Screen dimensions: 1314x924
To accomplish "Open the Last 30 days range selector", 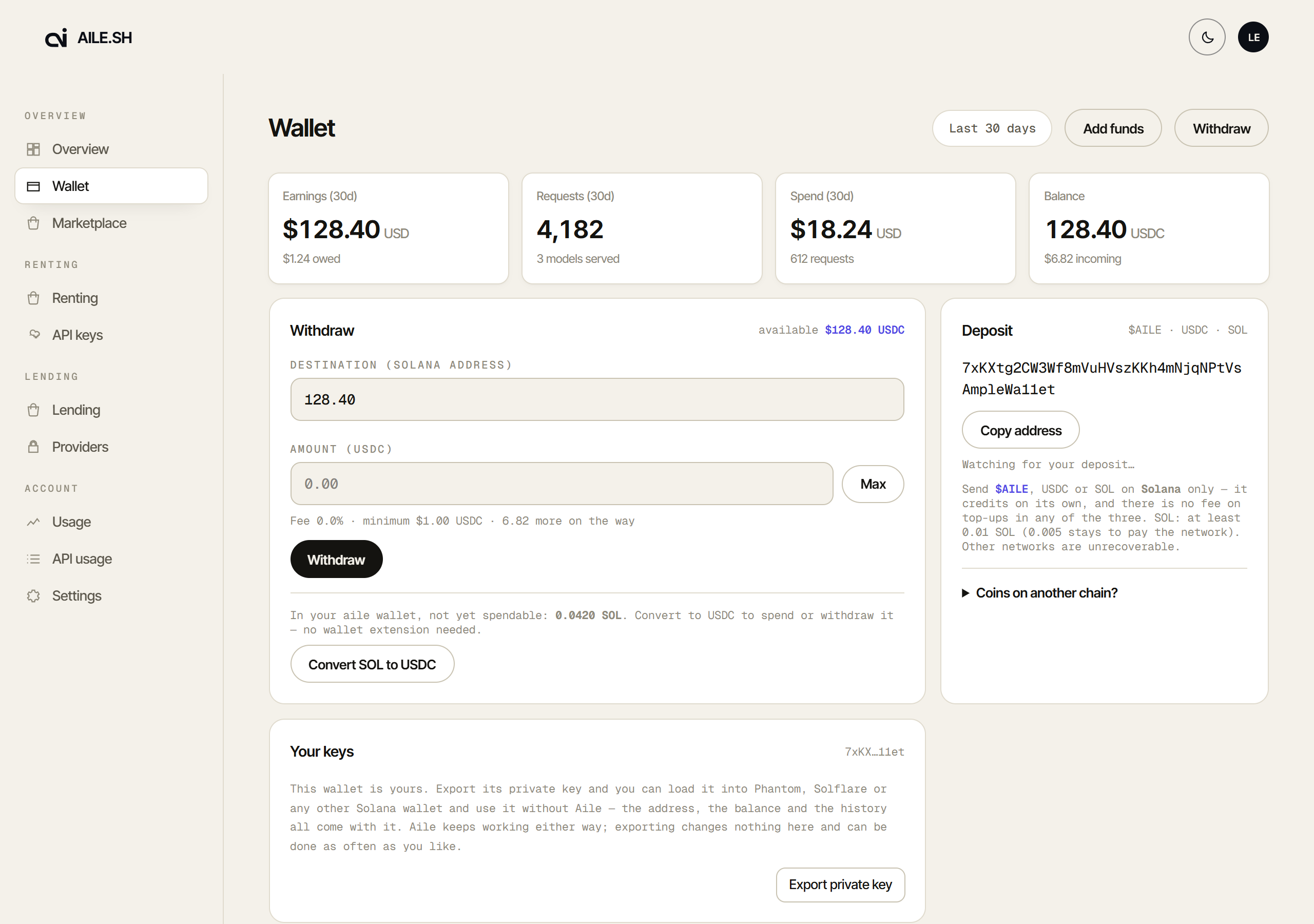I will click(992, 128).
